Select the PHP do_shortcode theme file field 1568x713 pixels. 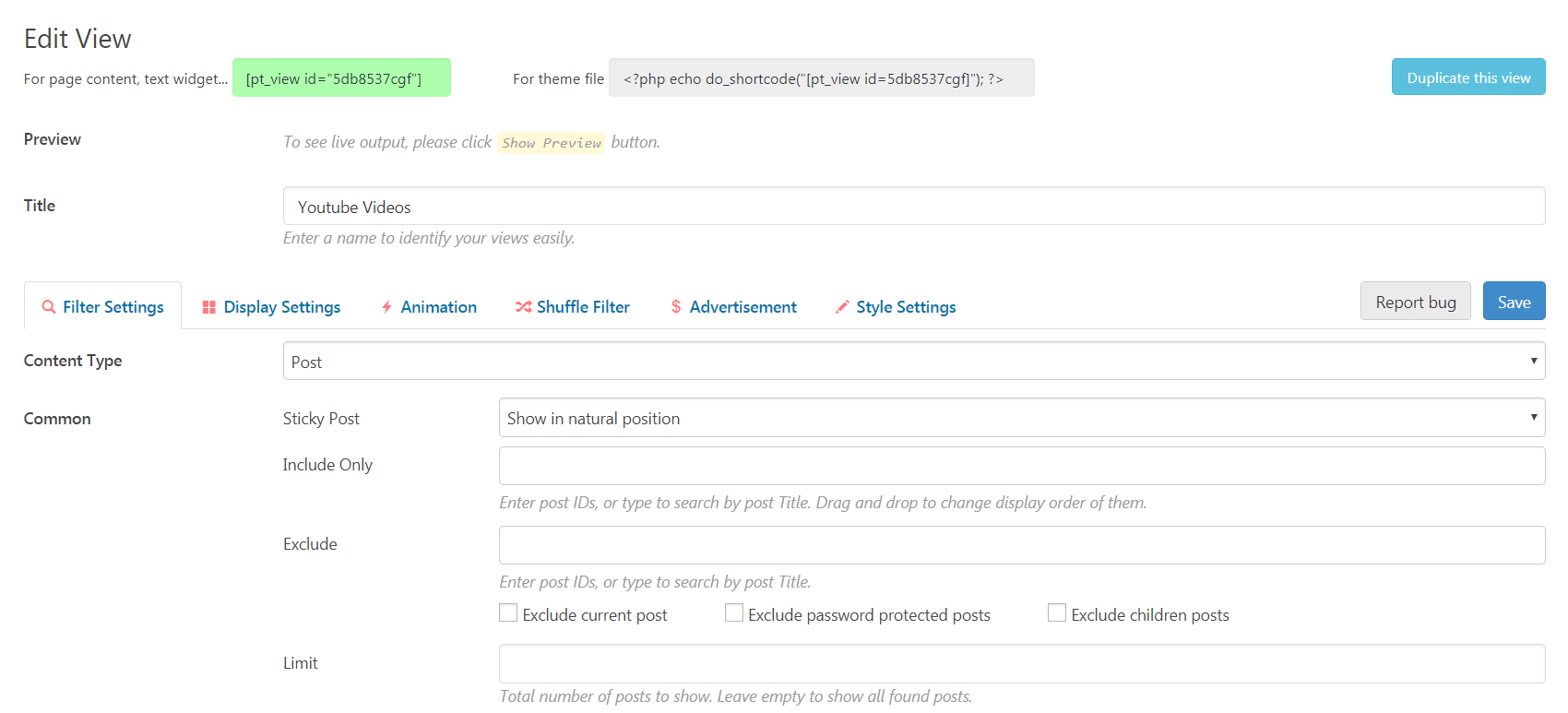[822, 78]
